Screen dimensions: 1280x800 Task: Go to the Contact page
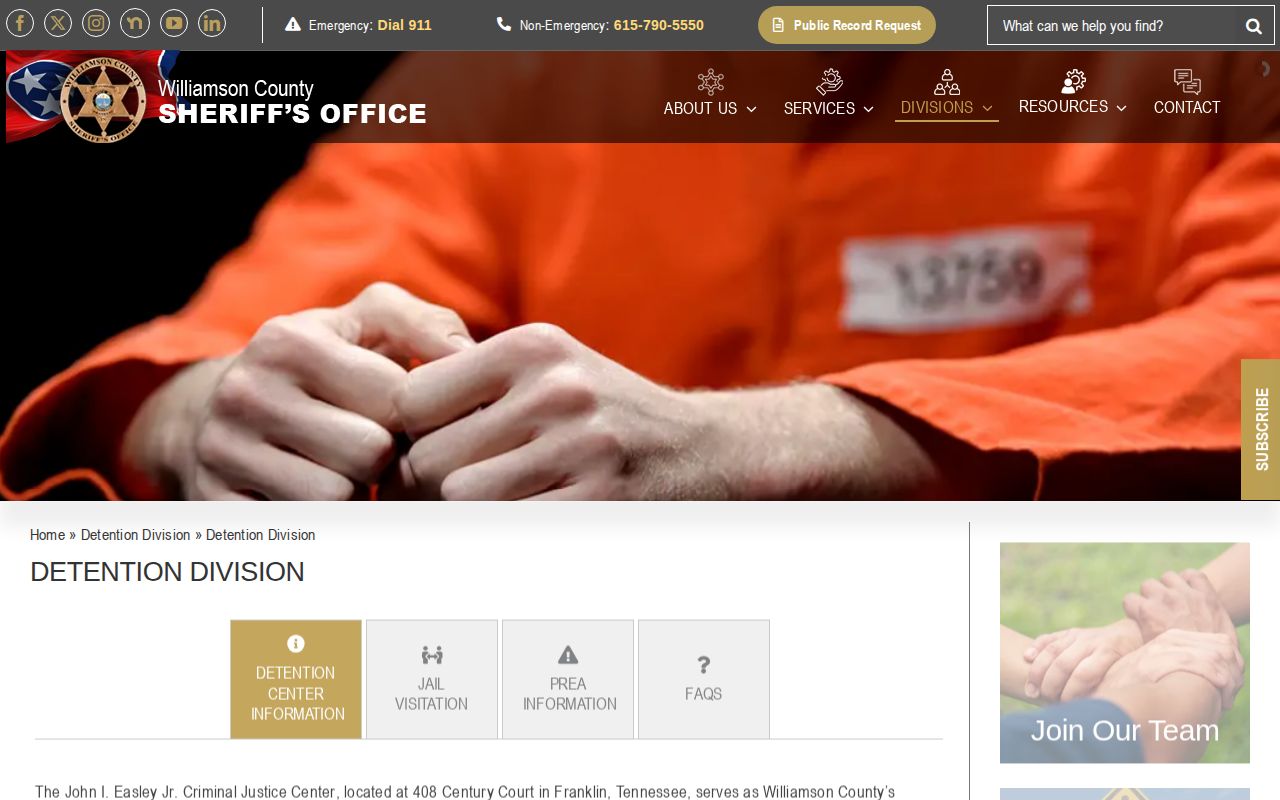point(1187,107)
